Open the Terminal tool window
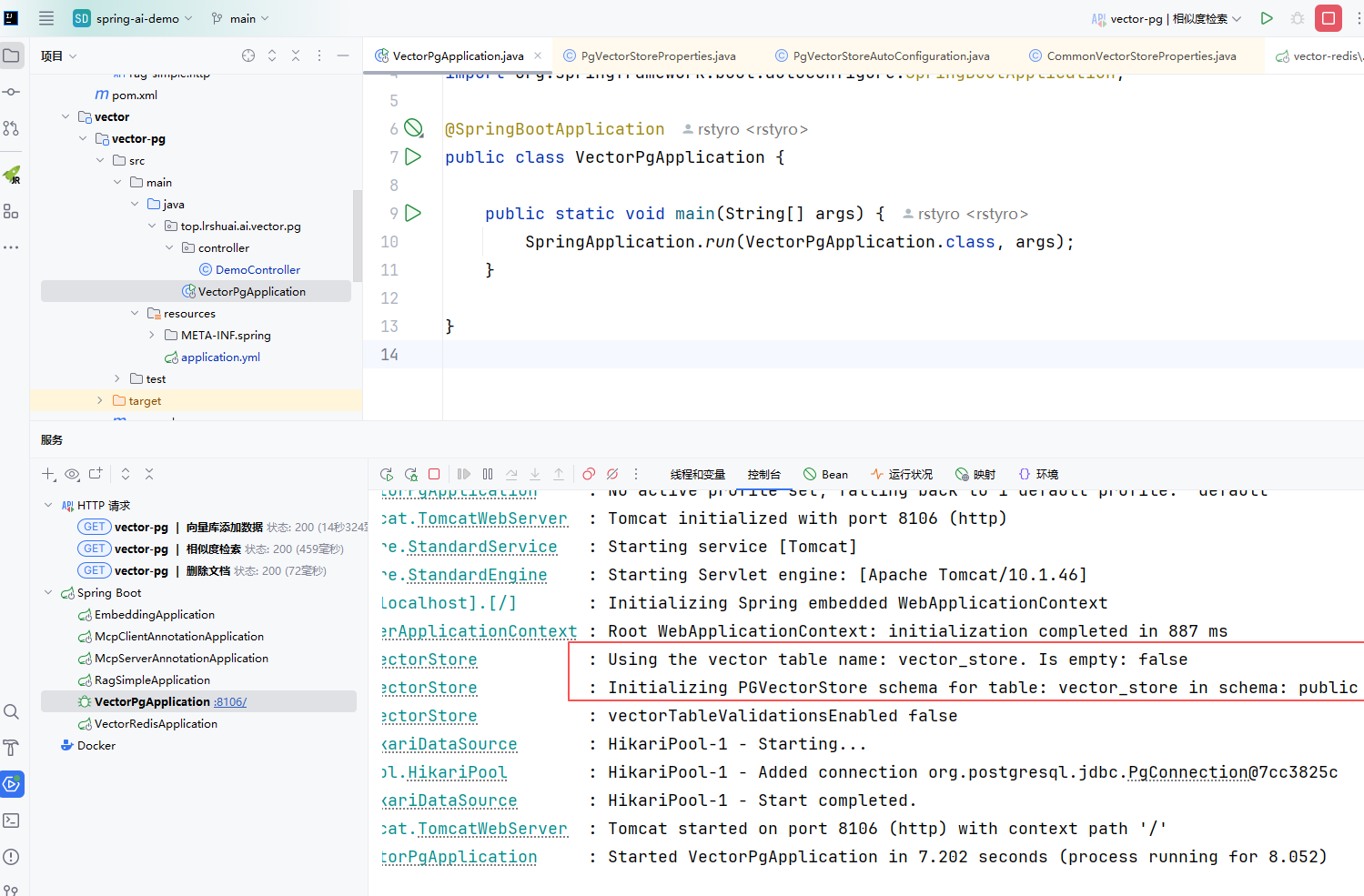 11,820
